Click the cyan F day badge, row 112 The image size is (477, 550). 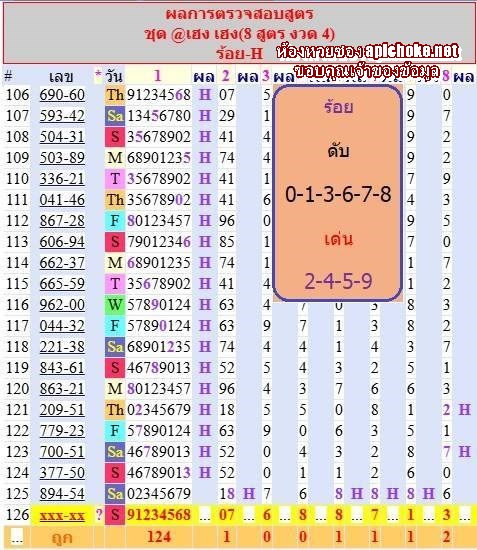pos(115,221)
